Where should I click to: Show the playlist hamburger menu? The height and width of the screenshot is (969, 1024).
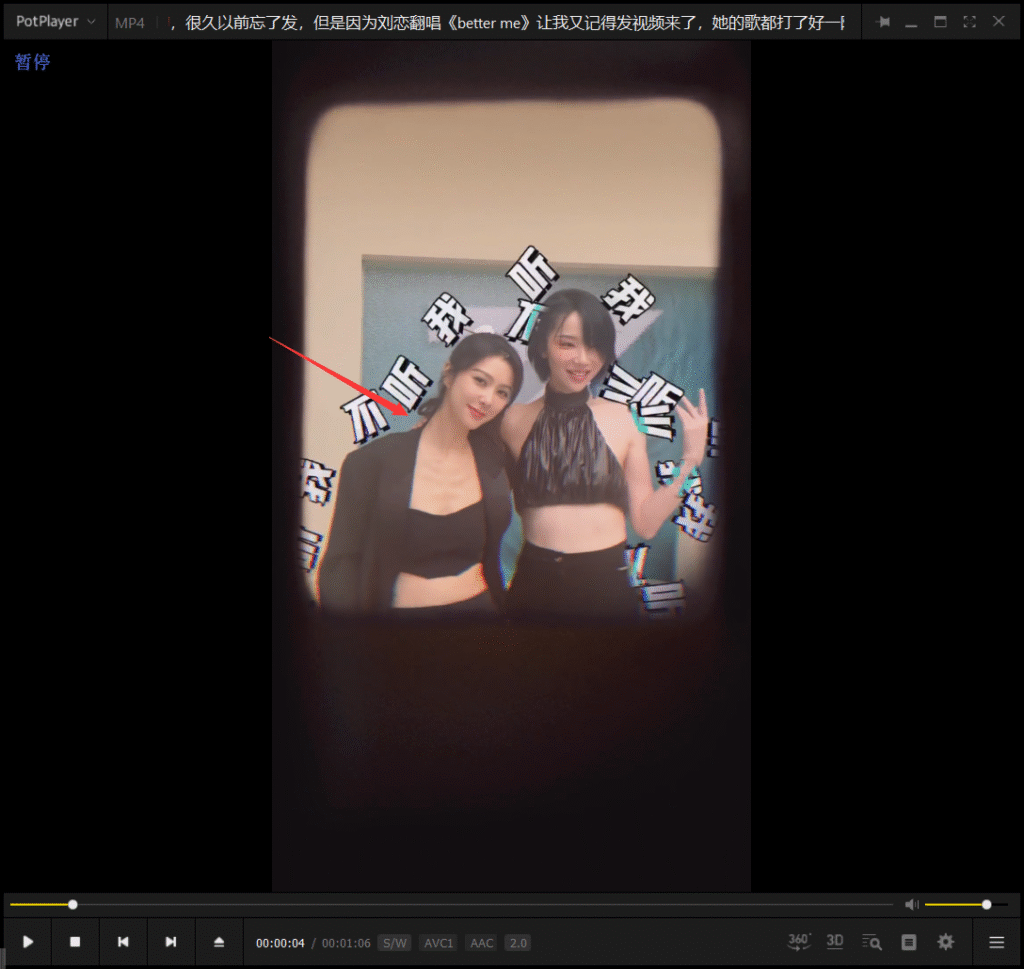click(997, 942)
